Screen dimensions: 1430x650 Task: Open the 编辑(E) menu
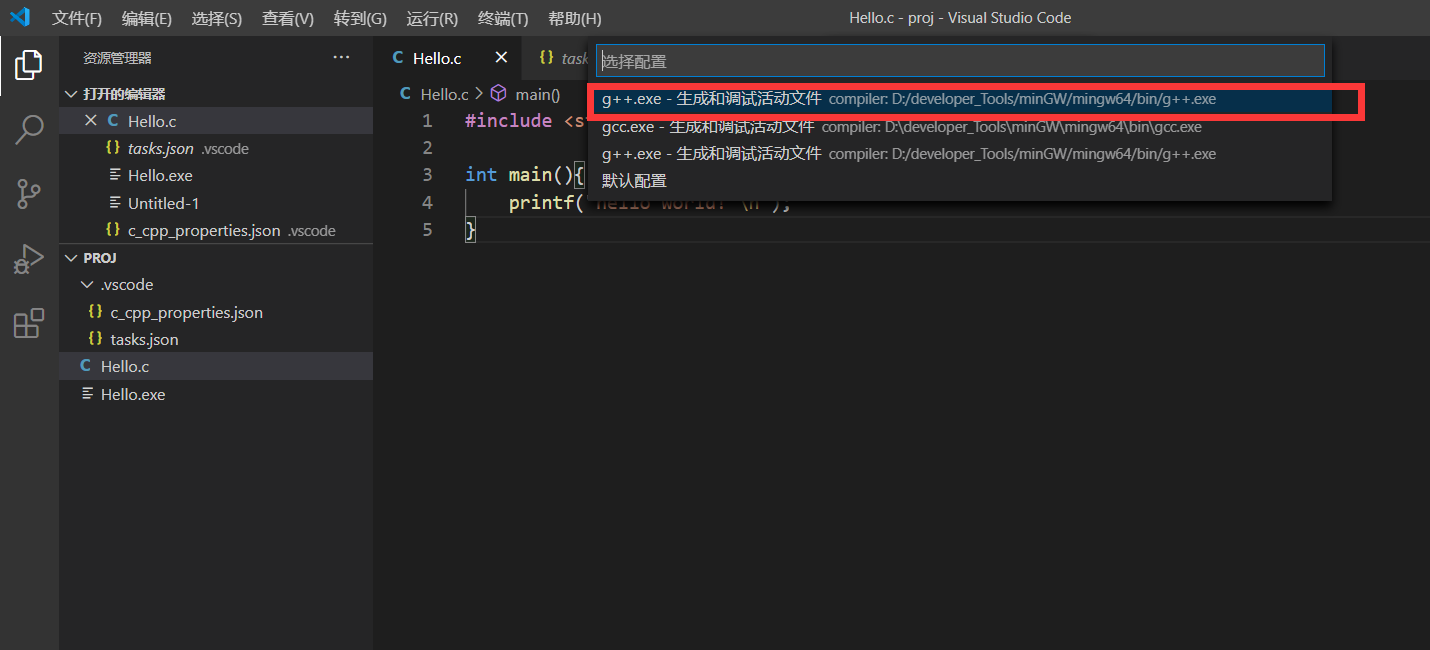pyautogui.click(x=147, y=18)
